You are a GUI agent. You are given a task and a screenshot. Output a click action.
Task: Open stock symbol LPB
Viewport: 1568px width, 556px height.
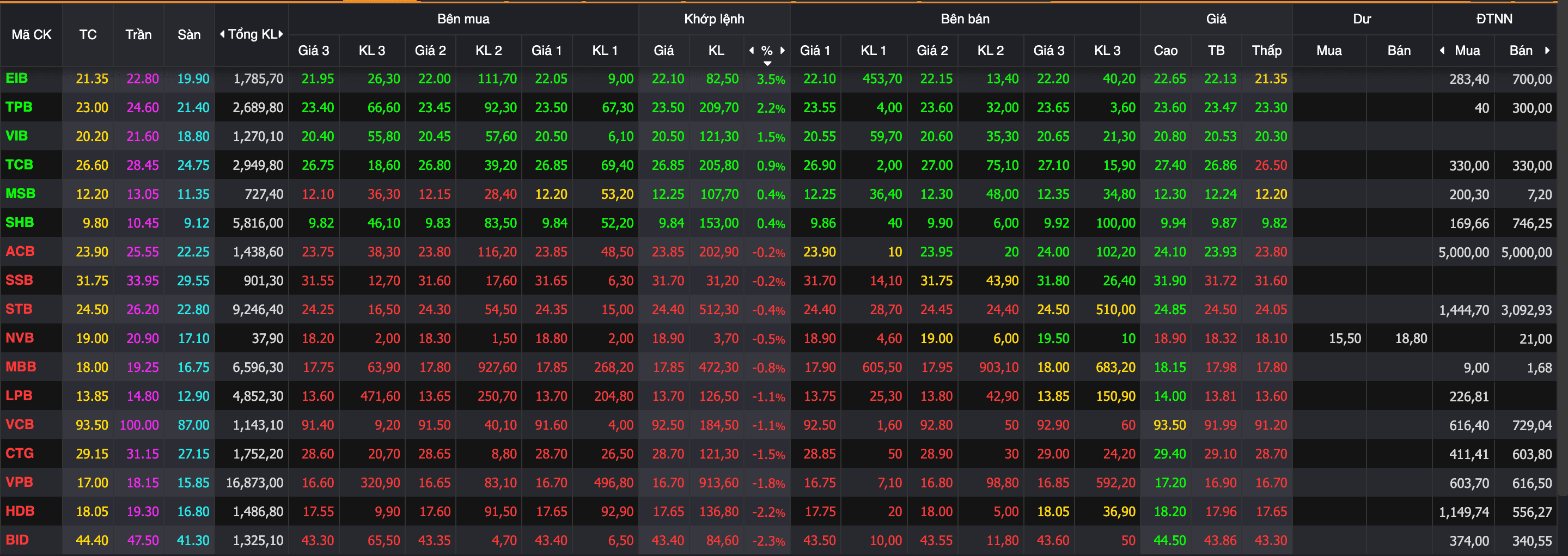click(x=19, y=395)
